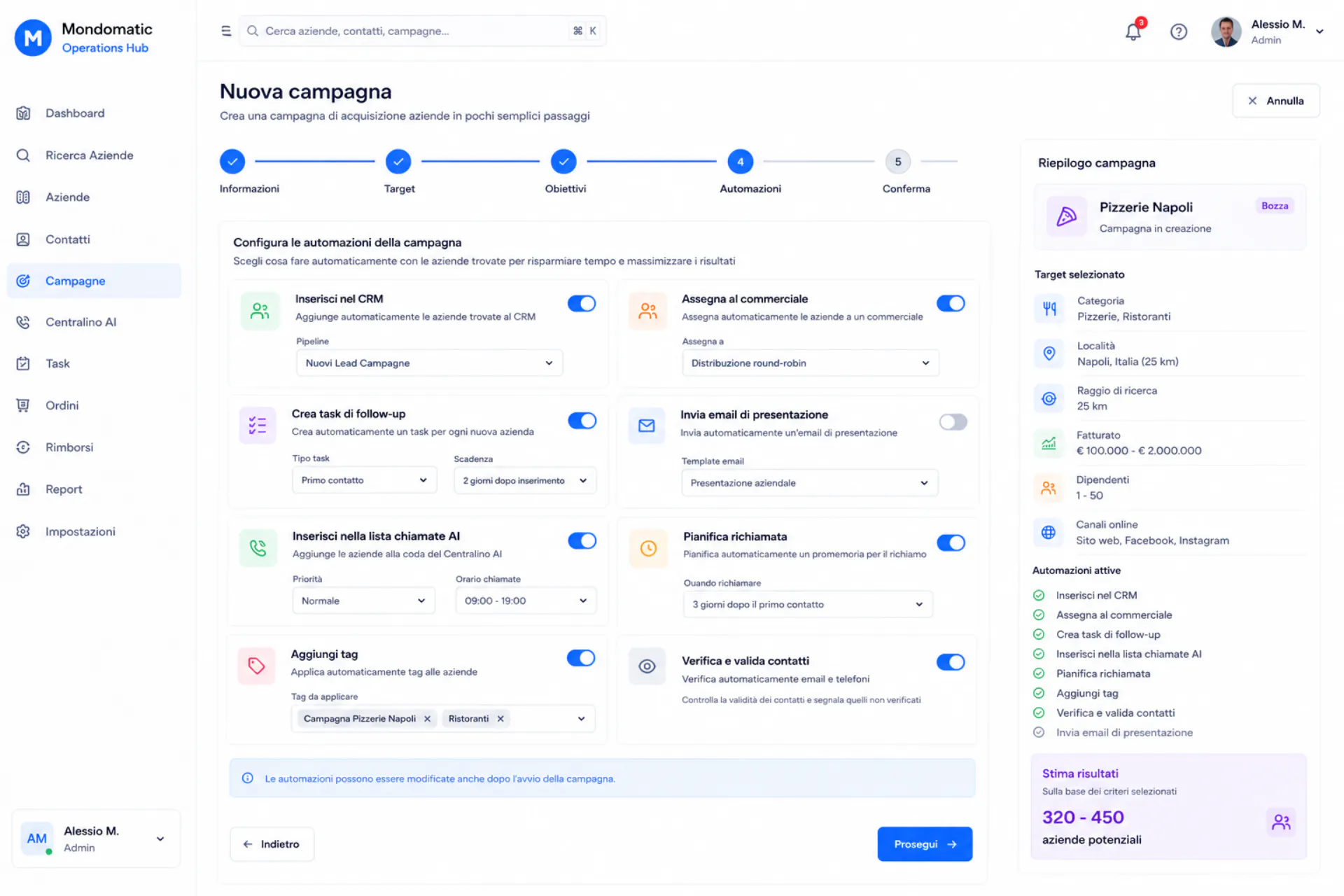Disable the Inserisci nel CRM toggle
This screenshot has width=1344, height=896.
[x=582, y=303]
